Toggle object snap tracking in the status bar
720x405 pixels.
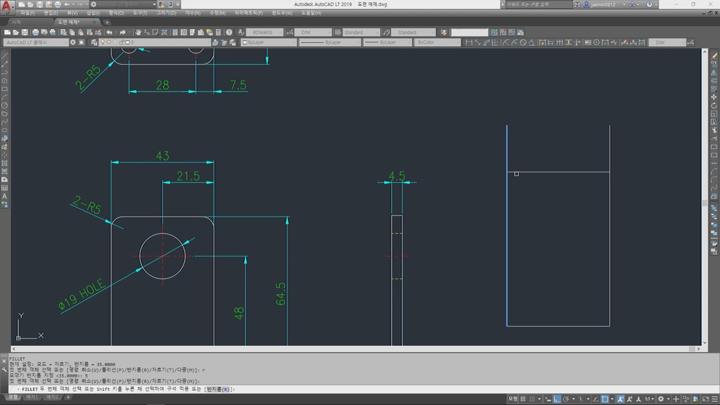coord(596,399)
